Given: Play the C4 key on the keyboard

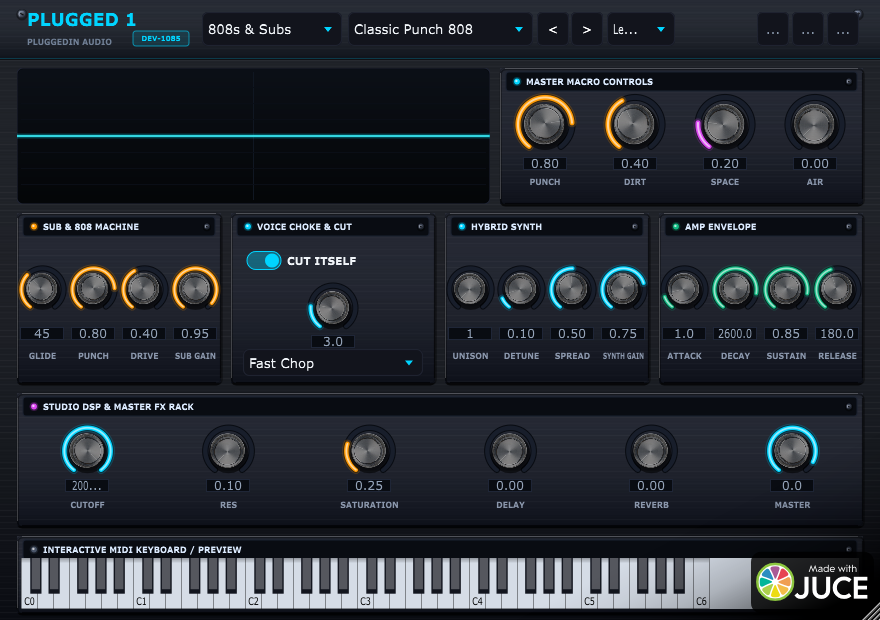Looking at the screenshot, I should click(x=477, y=600).
